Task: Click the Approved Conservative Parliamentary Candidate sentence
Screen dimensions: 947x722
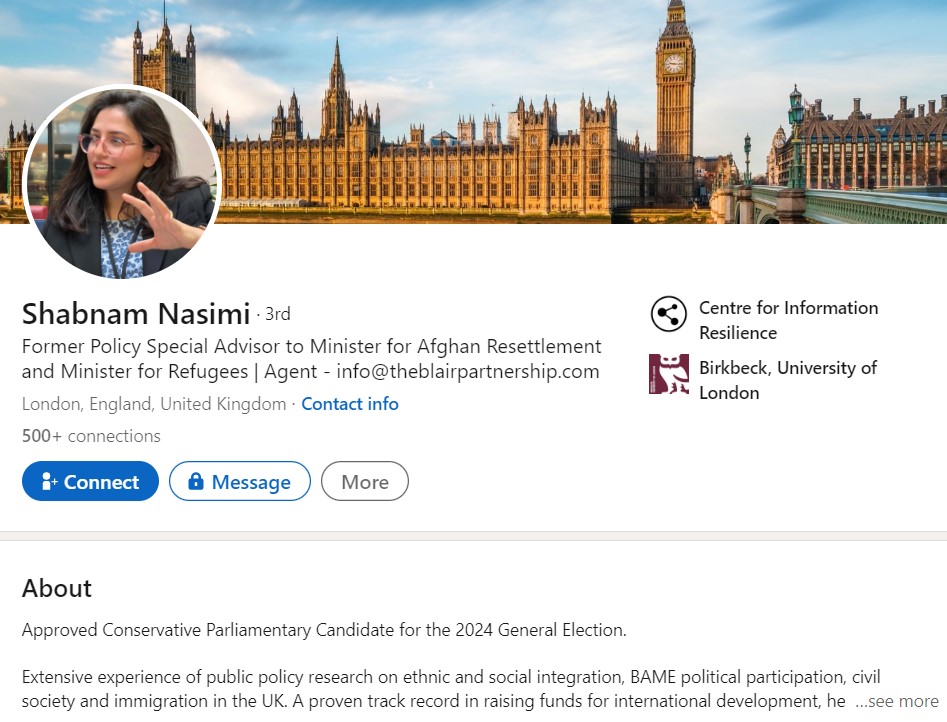Action: point(324,630)
